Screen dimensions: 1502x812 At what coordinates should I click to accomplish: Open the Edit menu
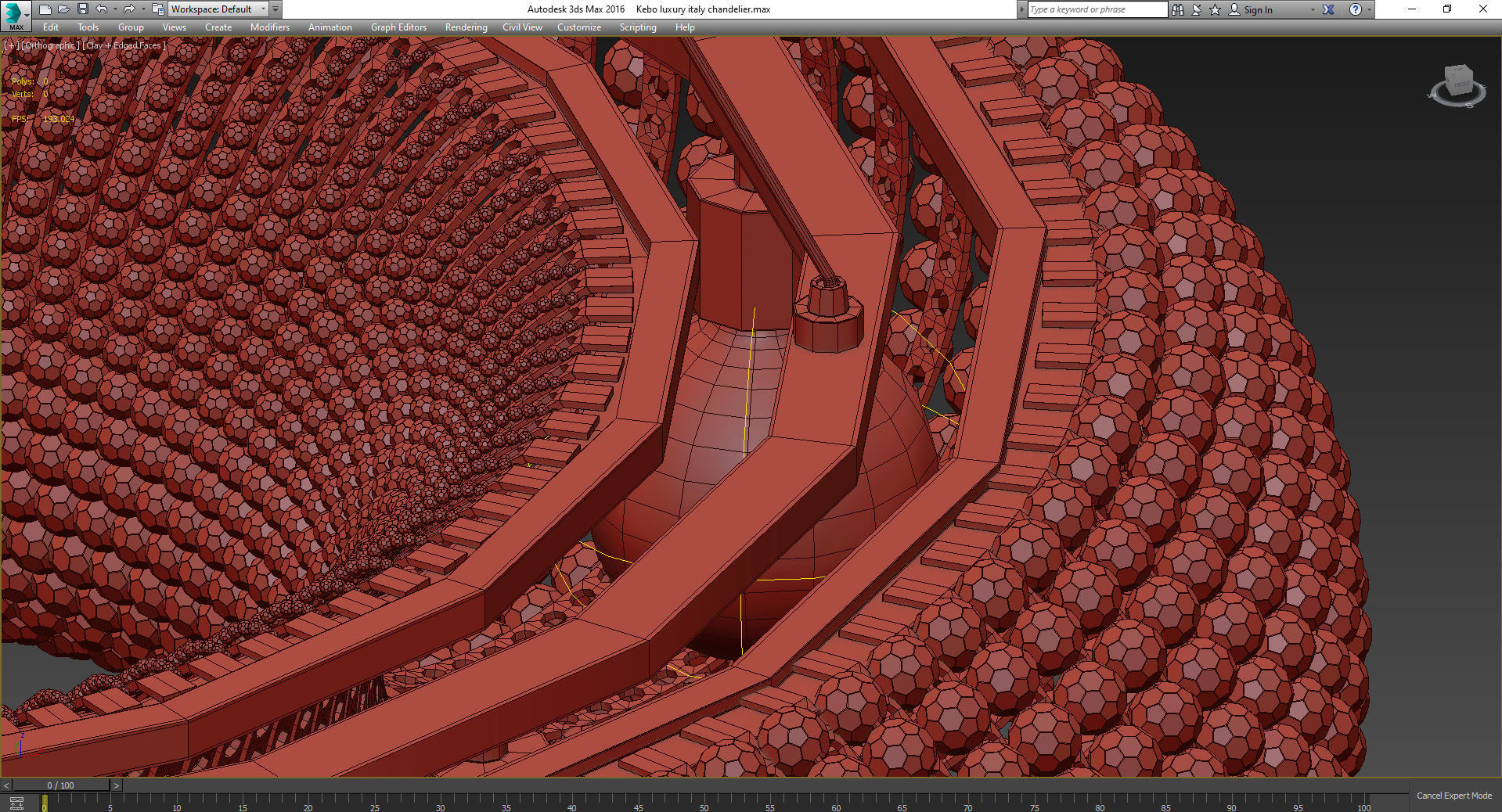pos(51,27)
